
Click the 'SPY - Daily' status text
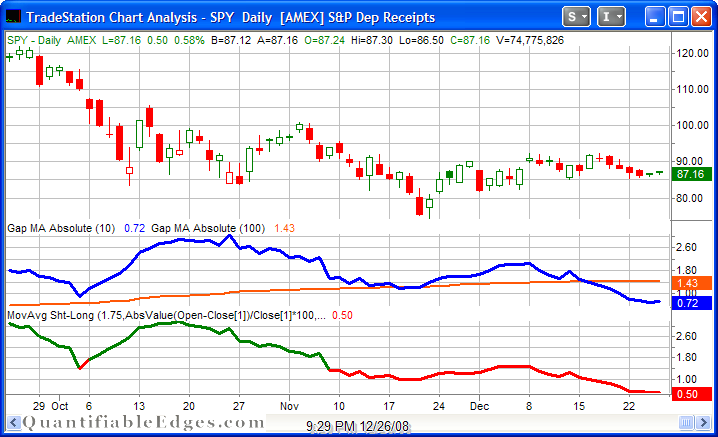[34, 40]
